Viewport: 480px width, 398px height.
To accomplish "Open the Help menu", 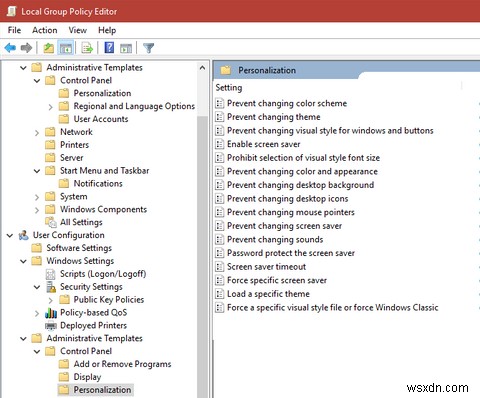I will point(107,30).
